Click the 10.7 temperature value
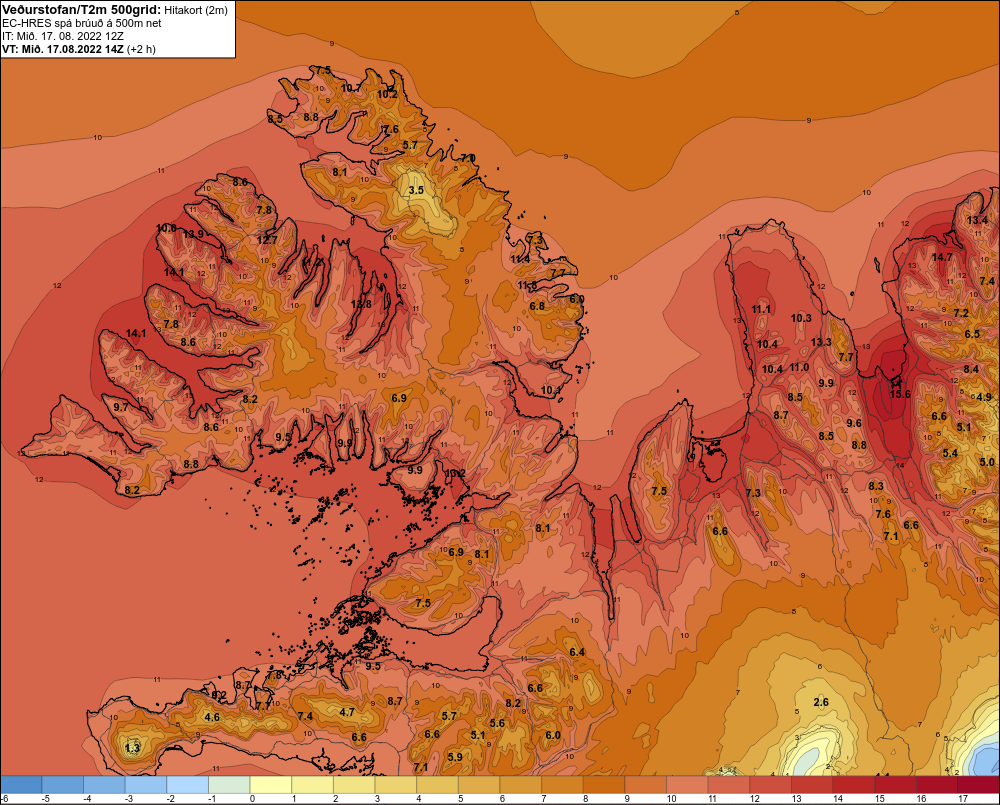Viewport: 1000px width, 805px height. pyautogui.click(x=351, y=88)
